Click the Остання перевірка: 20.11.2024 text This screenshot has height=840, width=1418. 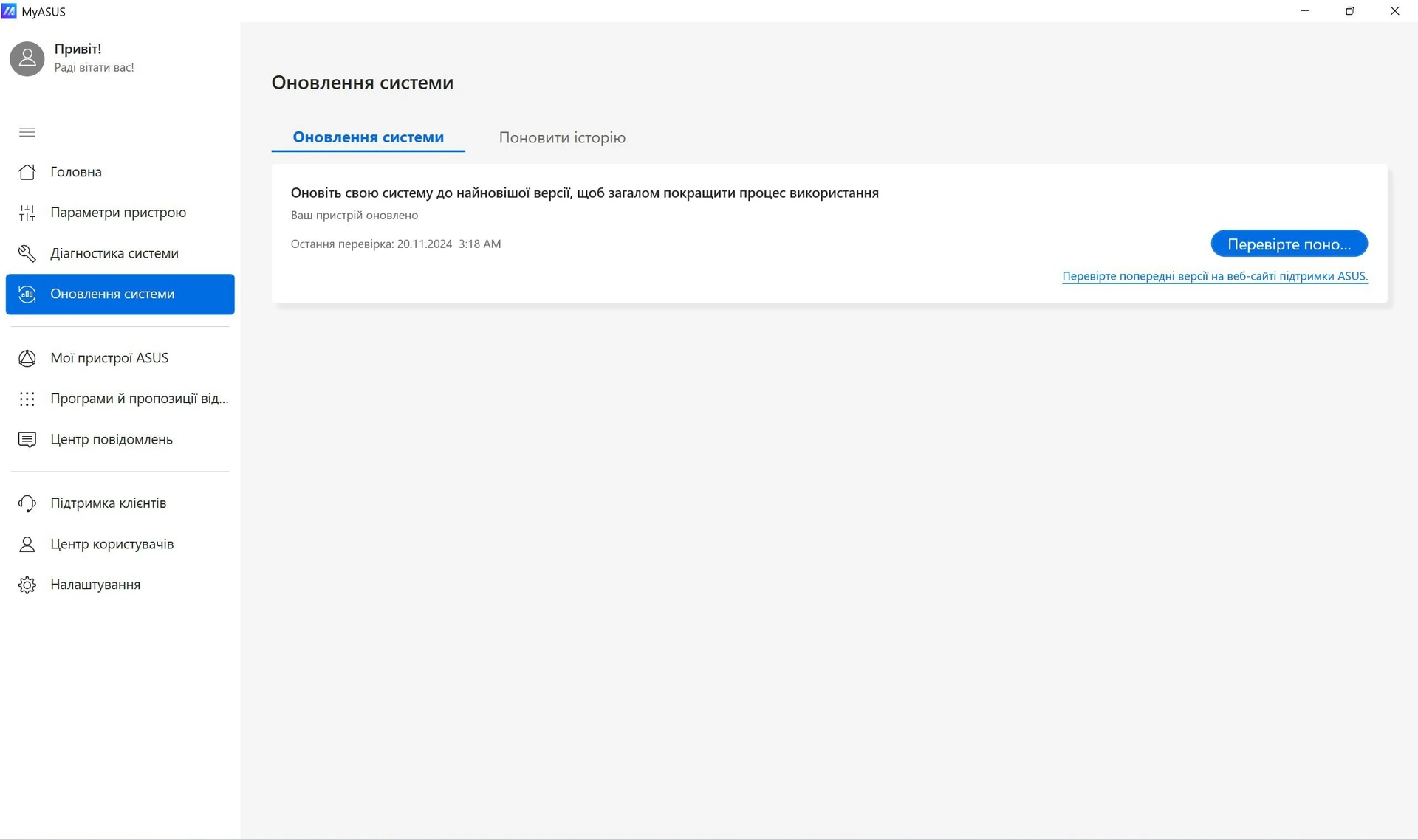tap(396, 244)
